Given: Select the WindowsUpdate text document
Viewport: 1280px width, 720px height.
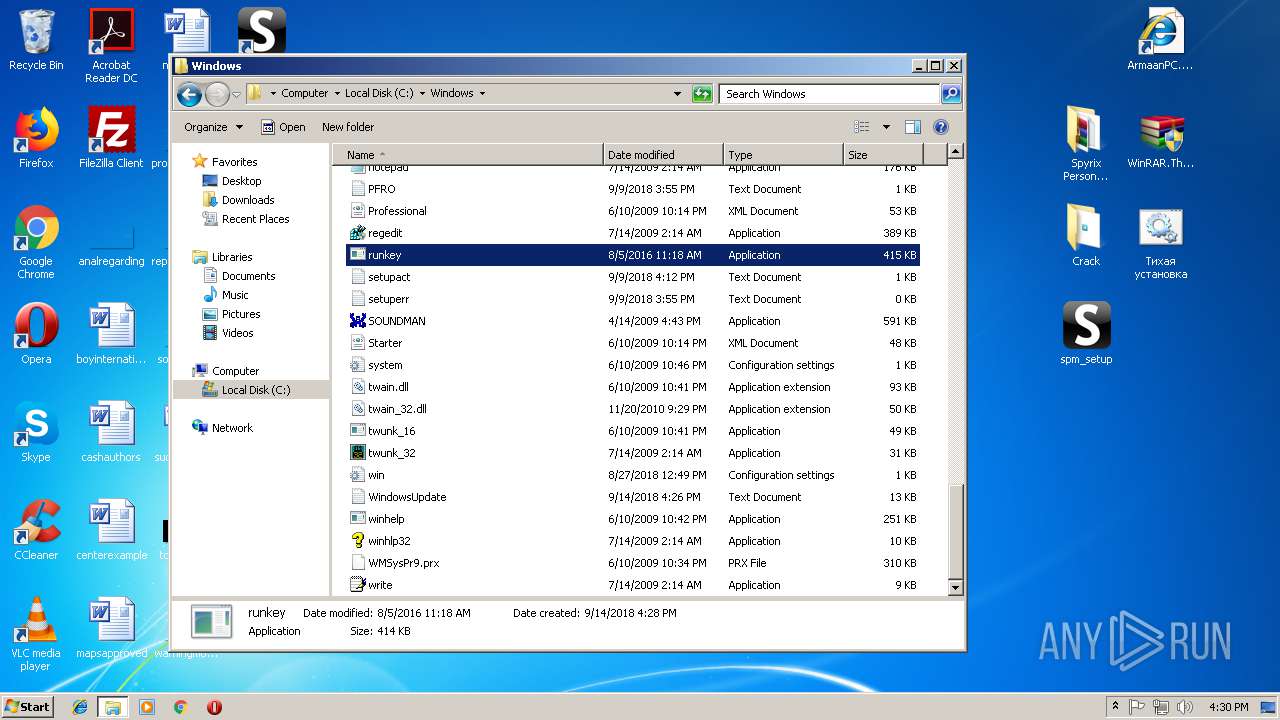Looking at the screenshot, I should coord(633,497).
